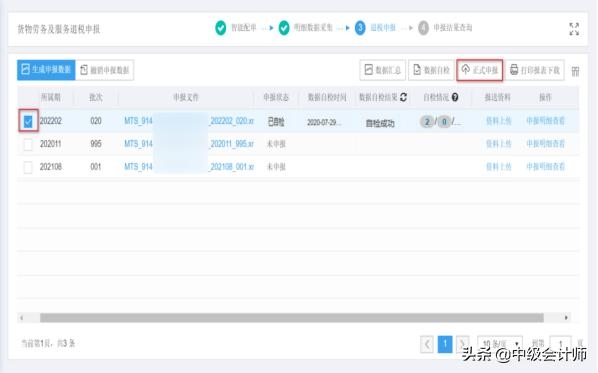Click the step 3 circle for 退税申报
Viewport: 598px width, 373px height.
(360, 28)
